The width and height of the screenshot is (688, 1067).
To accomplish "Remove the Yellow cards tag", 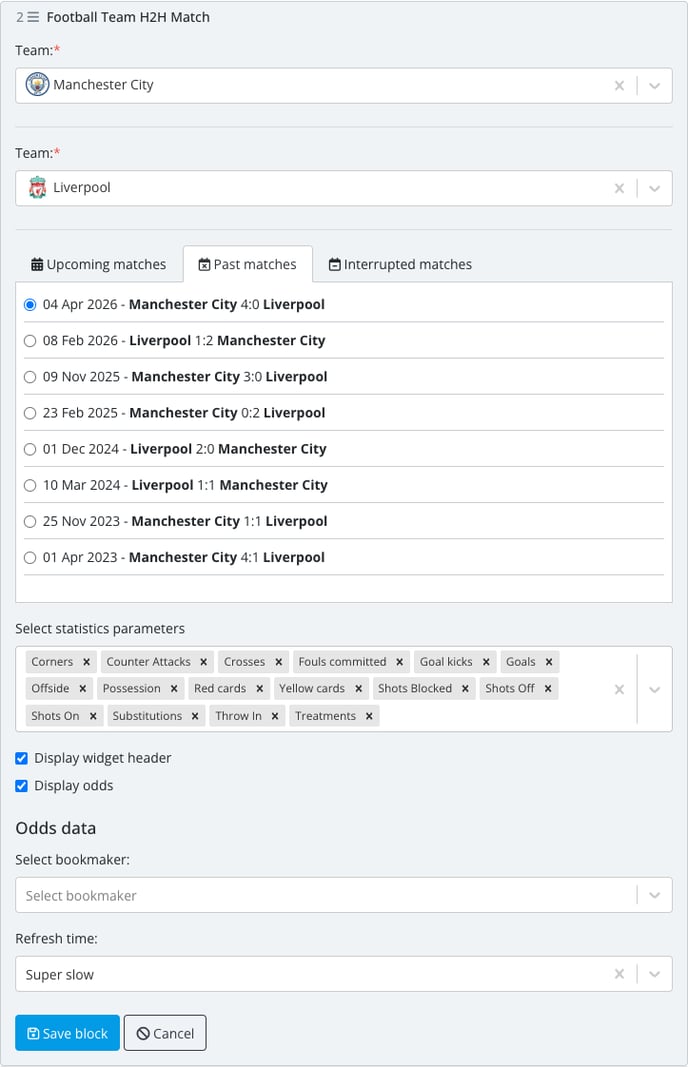I will tap(358, 689).
